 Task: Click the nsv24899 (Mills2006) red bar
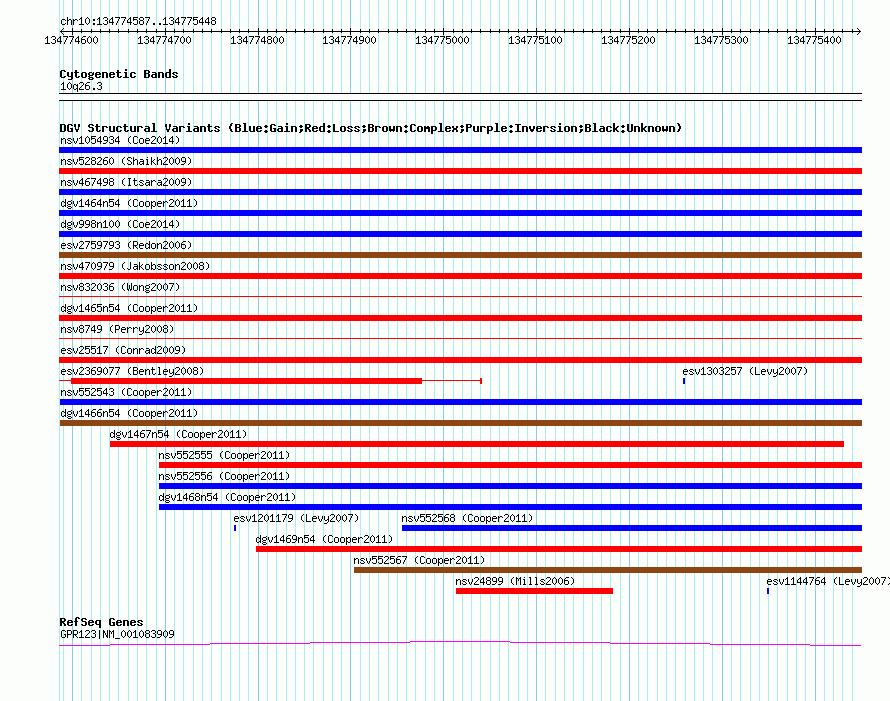pyautogui.click(x=534, y=591)
